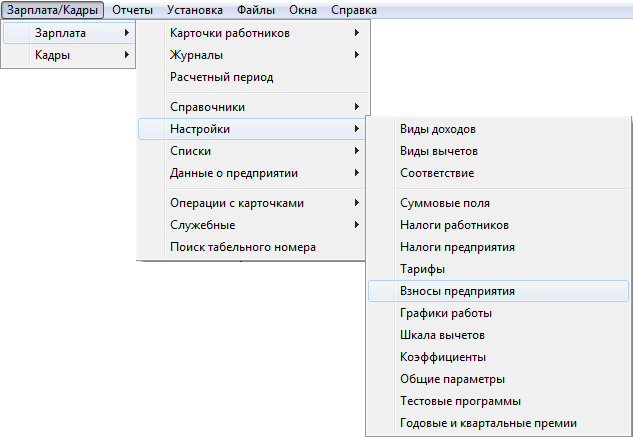Choose Виды вычетов option
Image resolution: width=633 pixels, height=437 pixels.
[499, 151]
